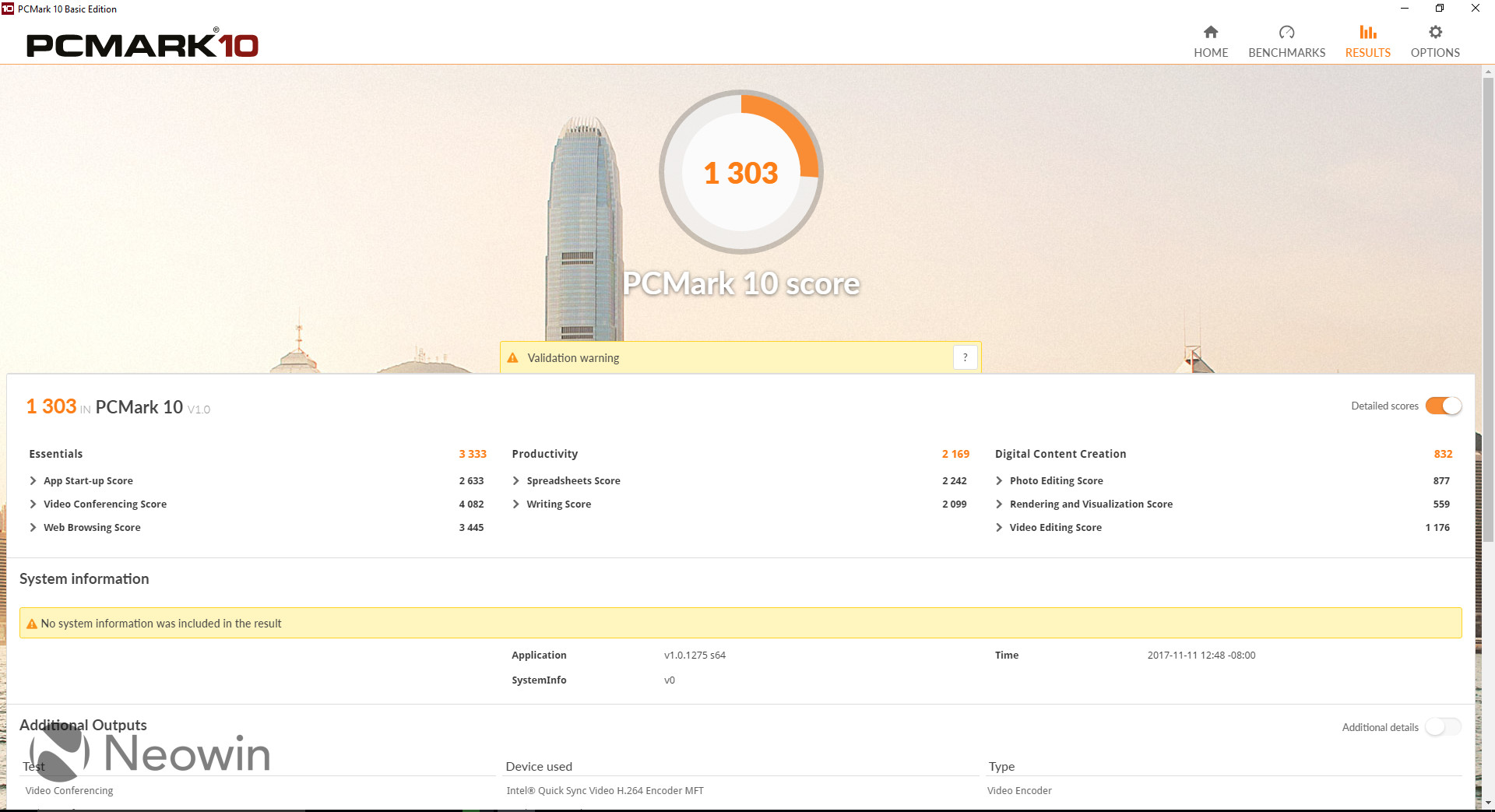This screenshot has height=812, width=1495.
Task: Click the Intel Quick Sync Video encoder entry
Action: 605,791
